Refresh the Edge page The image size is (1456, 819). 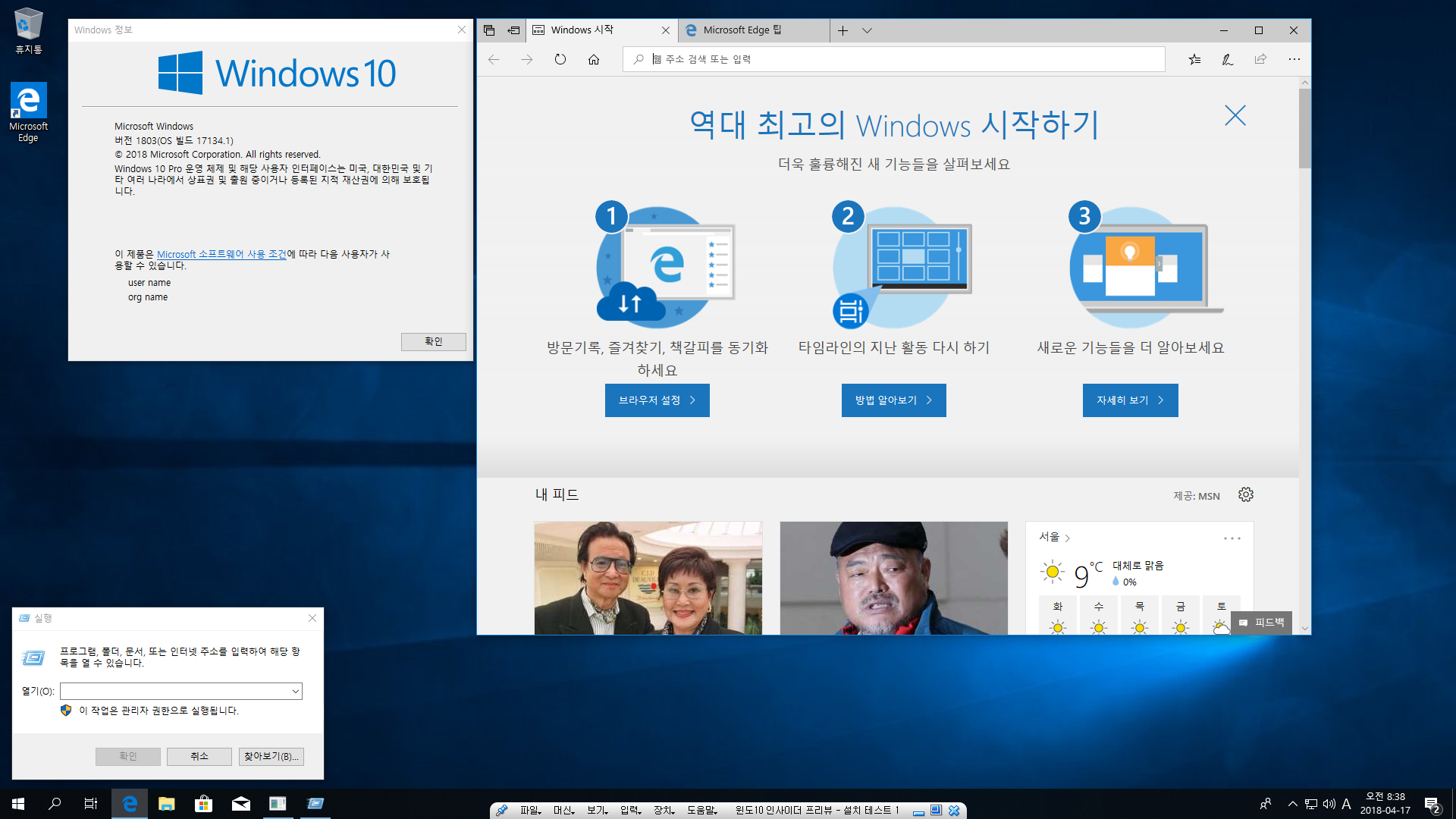[x=560, y=59]
